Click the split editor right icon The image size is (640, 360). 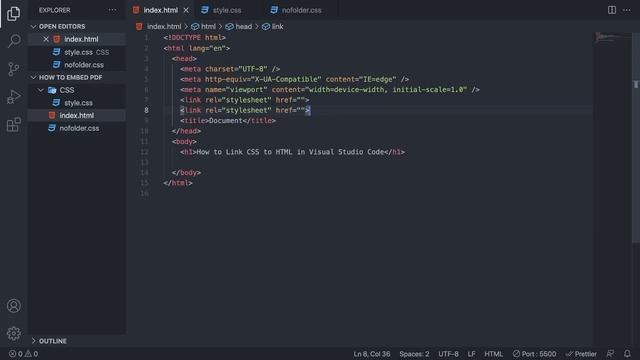(611, 10)
